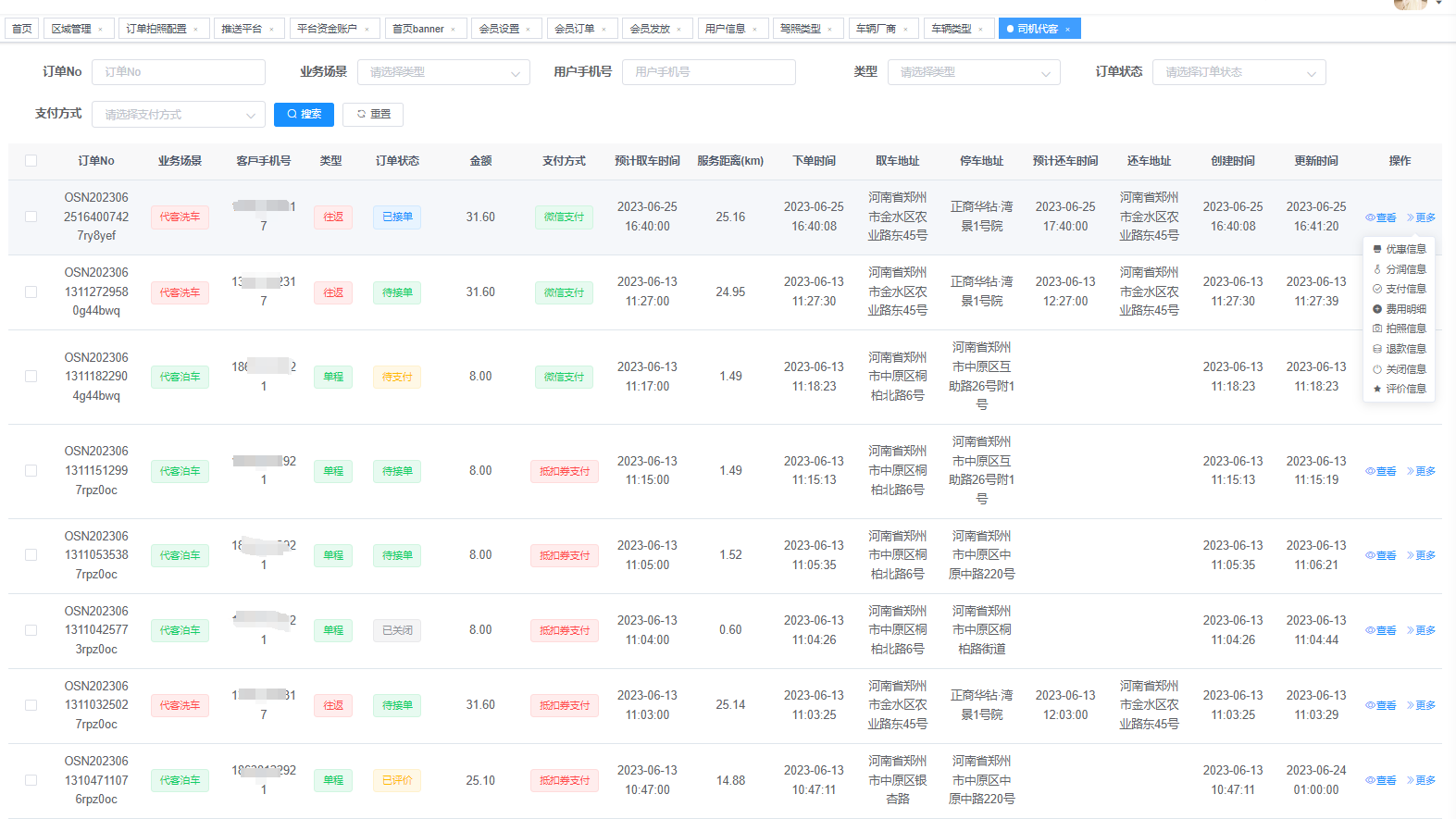This screenshot has width=1456, height=819.
Task: Select checkbox for order ending 6rpz0oc
Action: point(31,780)
